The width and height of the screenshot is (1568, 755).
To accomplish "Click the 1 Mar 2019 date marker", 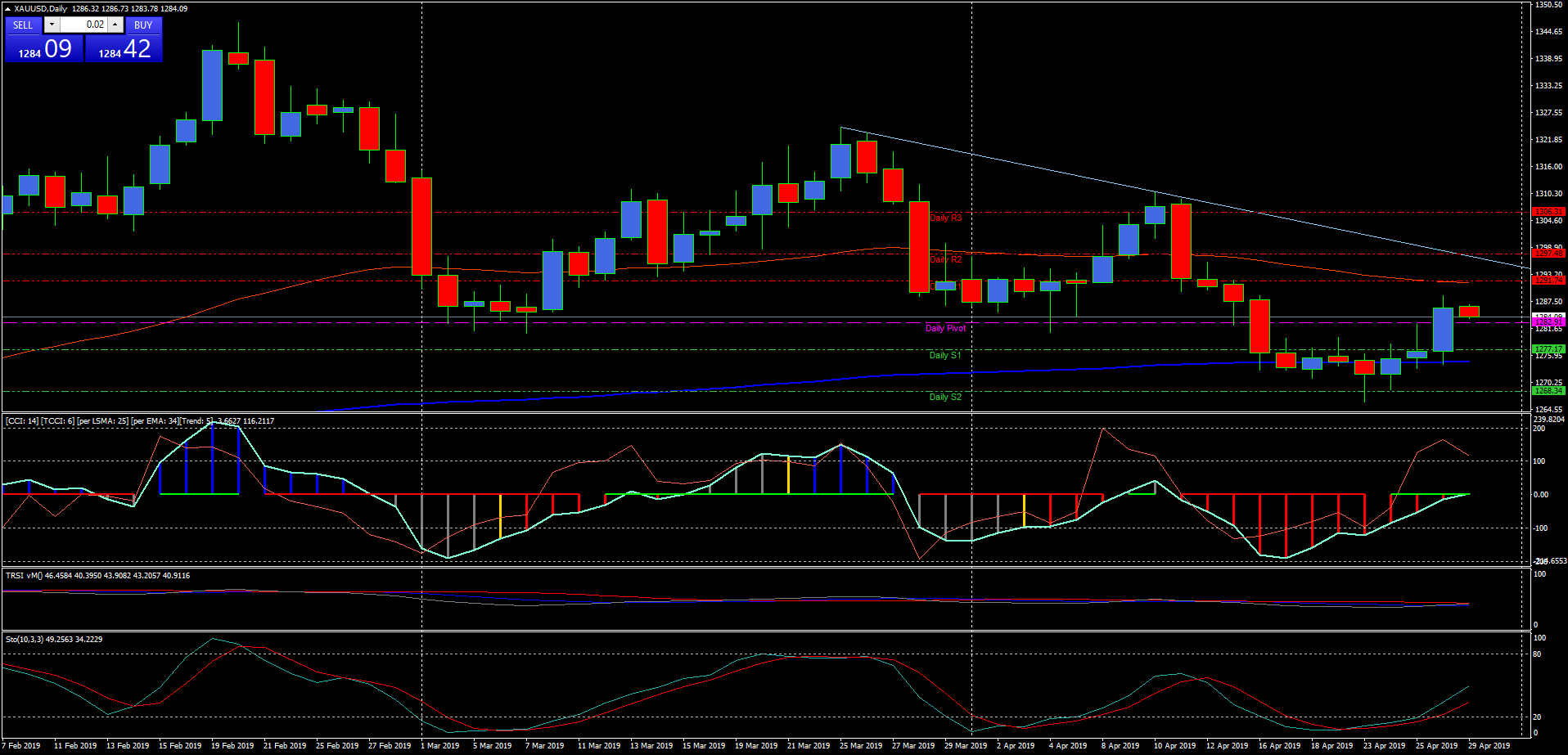I will (x=439, y=745).
